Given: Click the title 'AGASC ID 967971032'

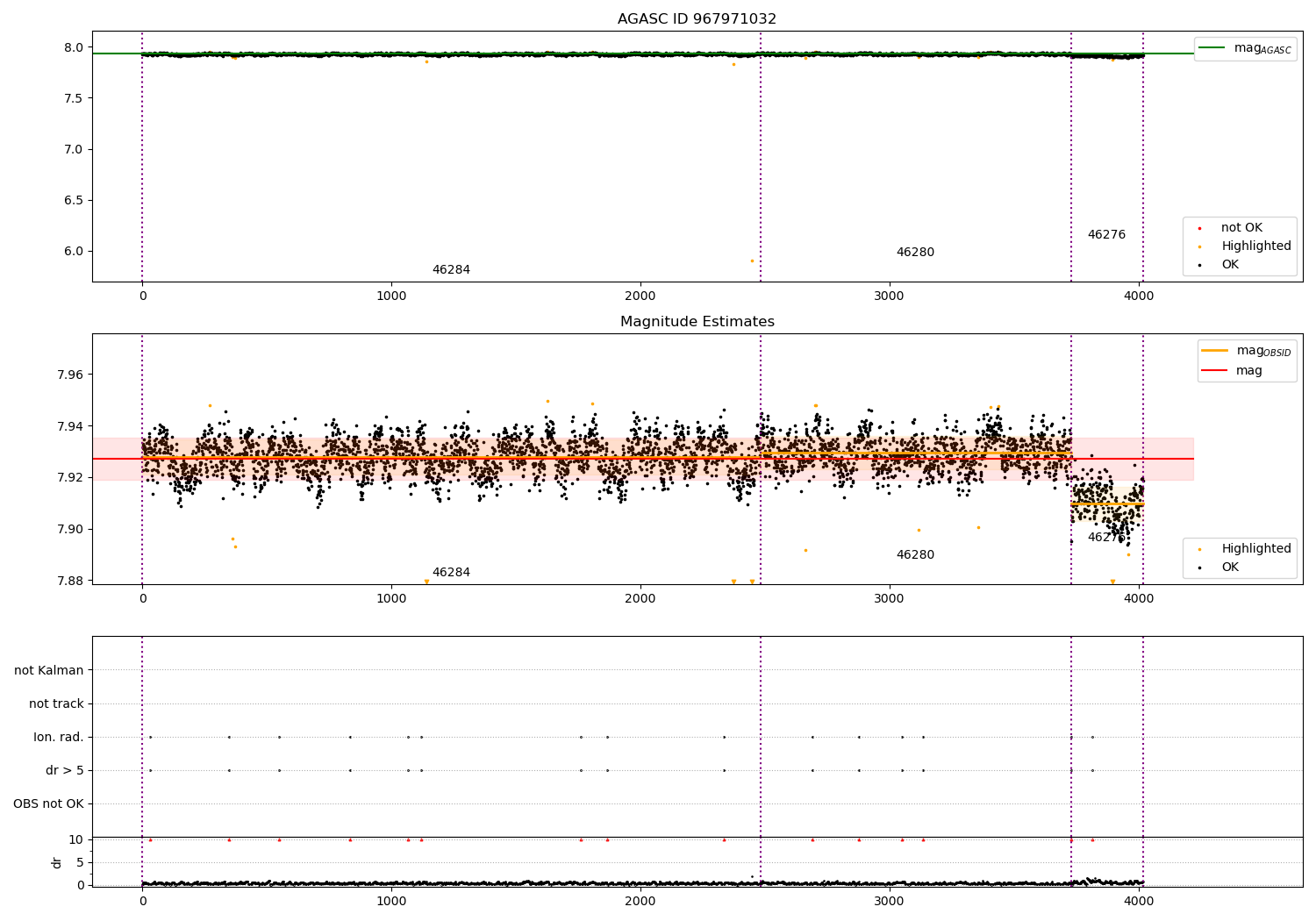Looking at the screenshot, I should [697, 19].
